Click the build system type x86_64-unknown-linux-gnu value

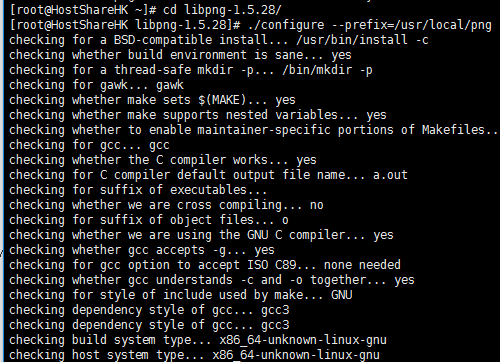point(303,340)
